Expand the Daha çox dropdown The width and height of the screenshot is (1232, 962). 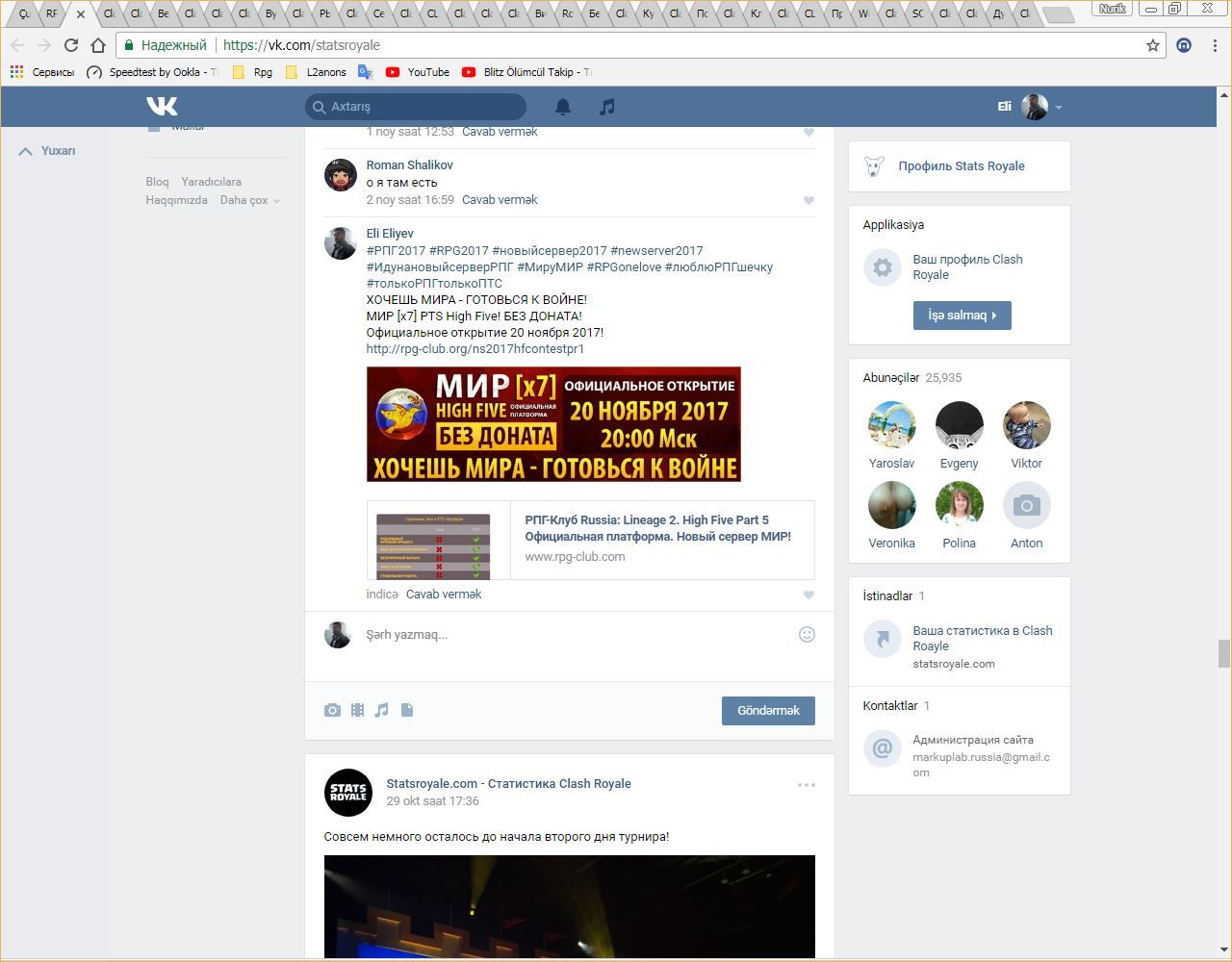point(250,200)
